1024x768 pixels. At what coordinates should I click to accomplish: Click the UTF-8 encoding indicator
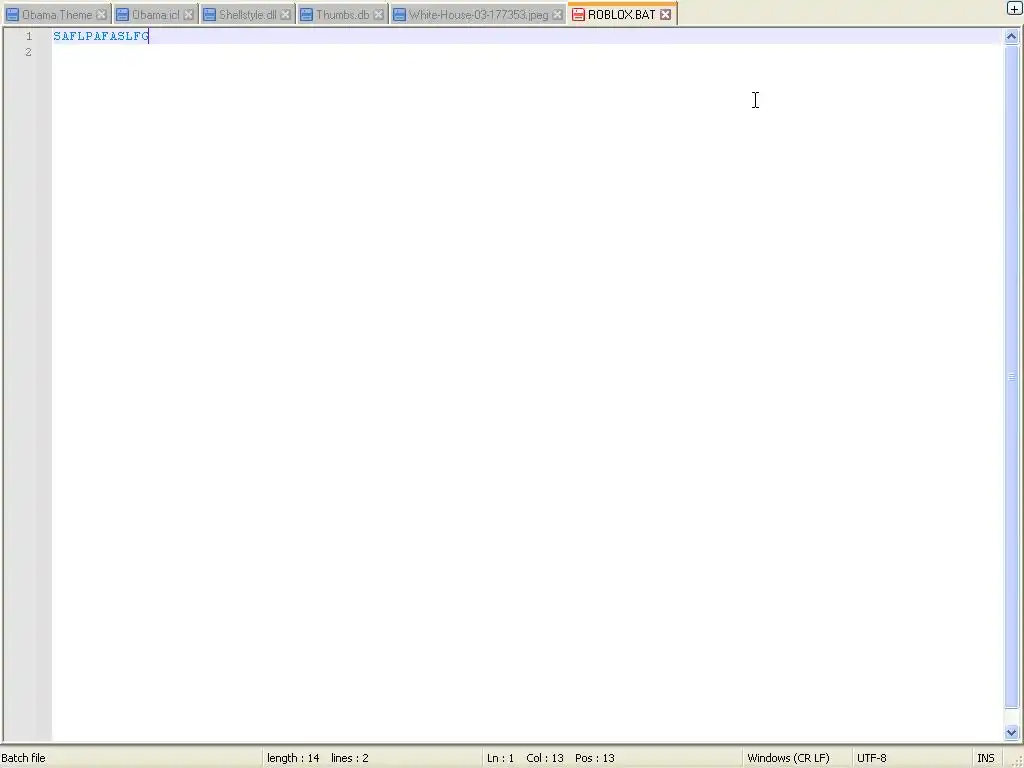coord(871,758)
